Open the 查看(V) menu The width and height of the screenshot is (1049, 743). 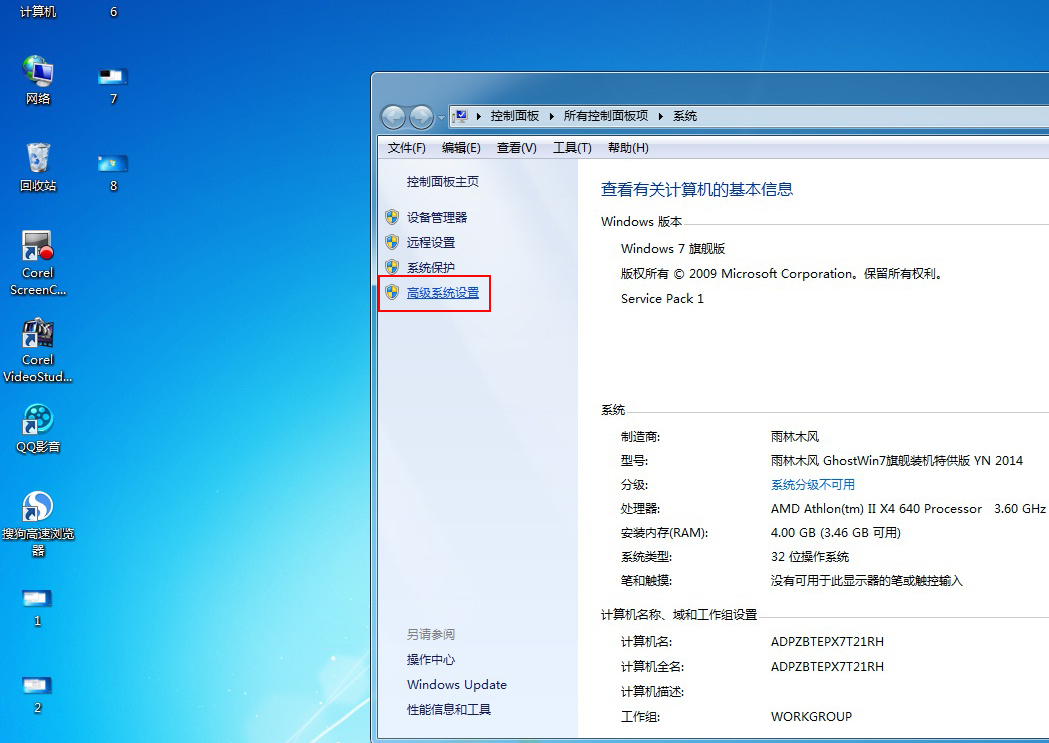pyautogui.click(x=516, y=147)
